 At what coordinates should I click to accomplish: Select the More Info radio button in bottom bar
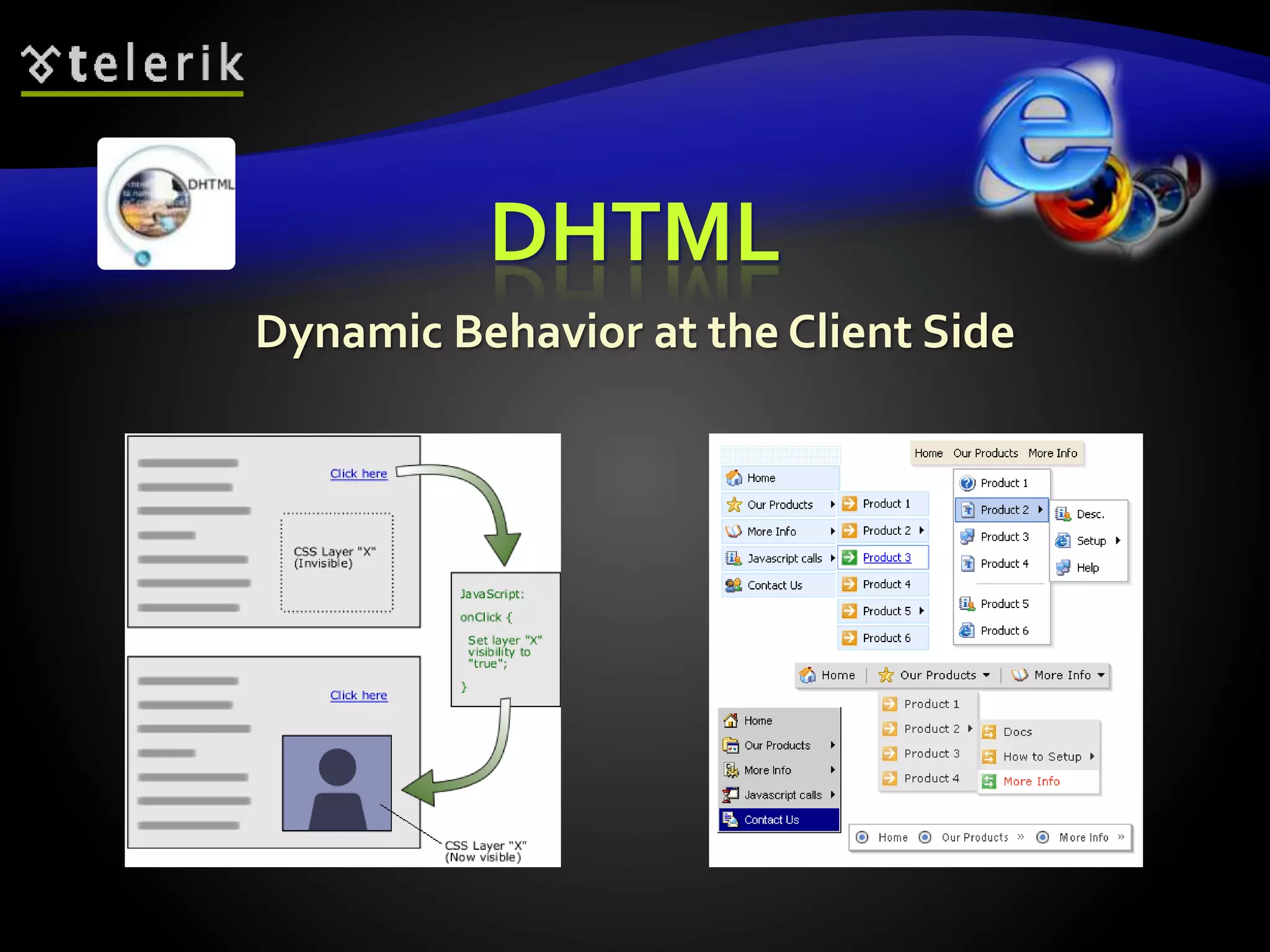pyautogui.click(x=1043, y=837)
